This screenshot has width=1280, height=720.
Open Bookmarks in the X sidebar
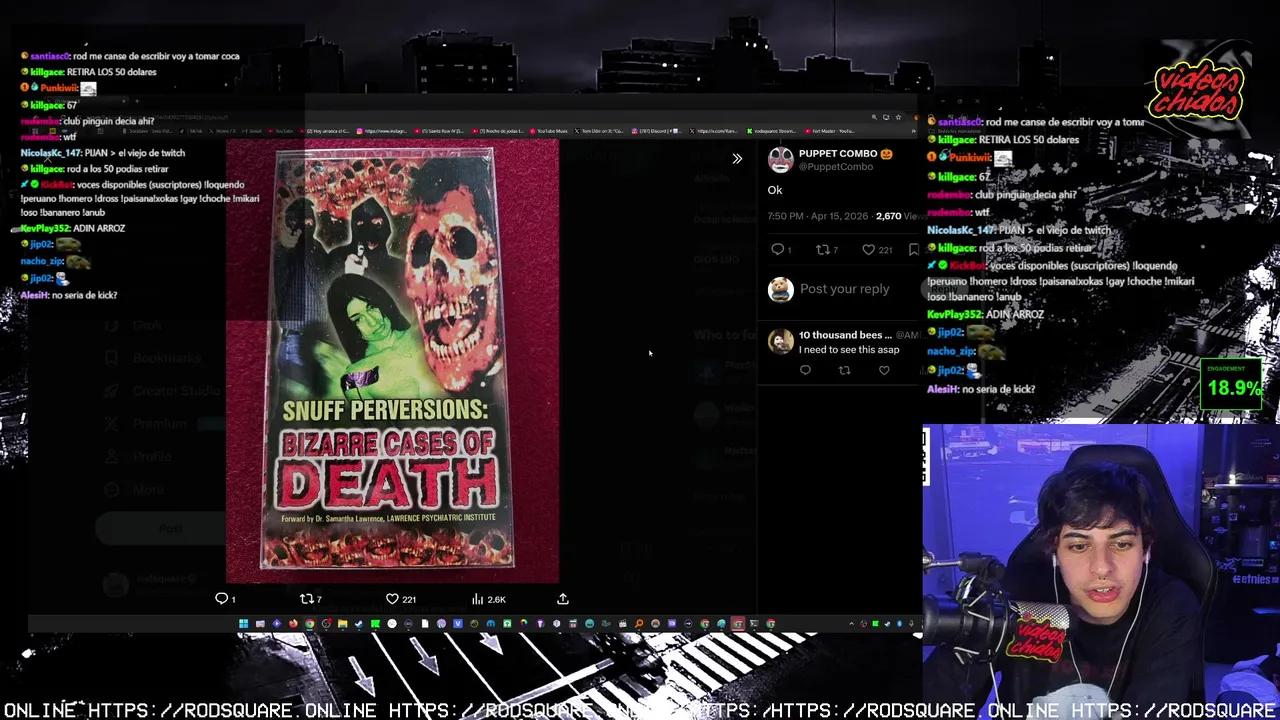166,357
